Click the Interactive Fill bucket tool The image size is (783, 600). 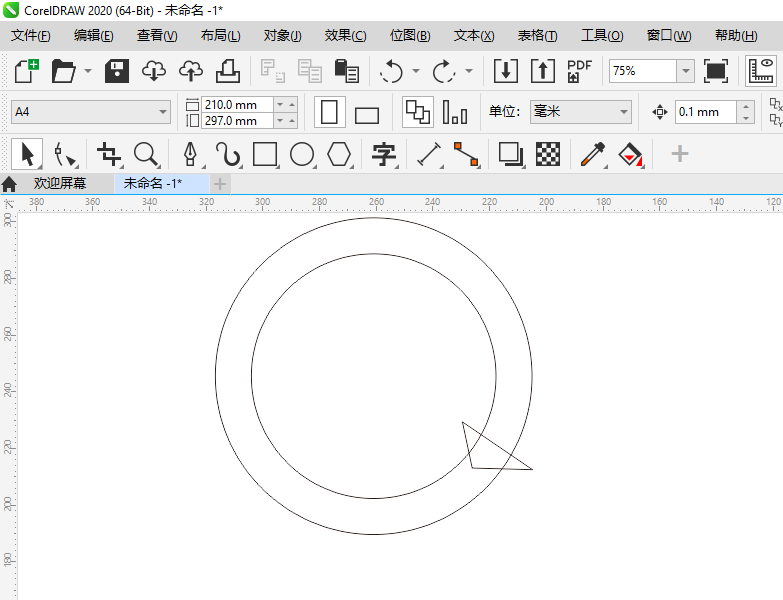(x=630, y=154)
